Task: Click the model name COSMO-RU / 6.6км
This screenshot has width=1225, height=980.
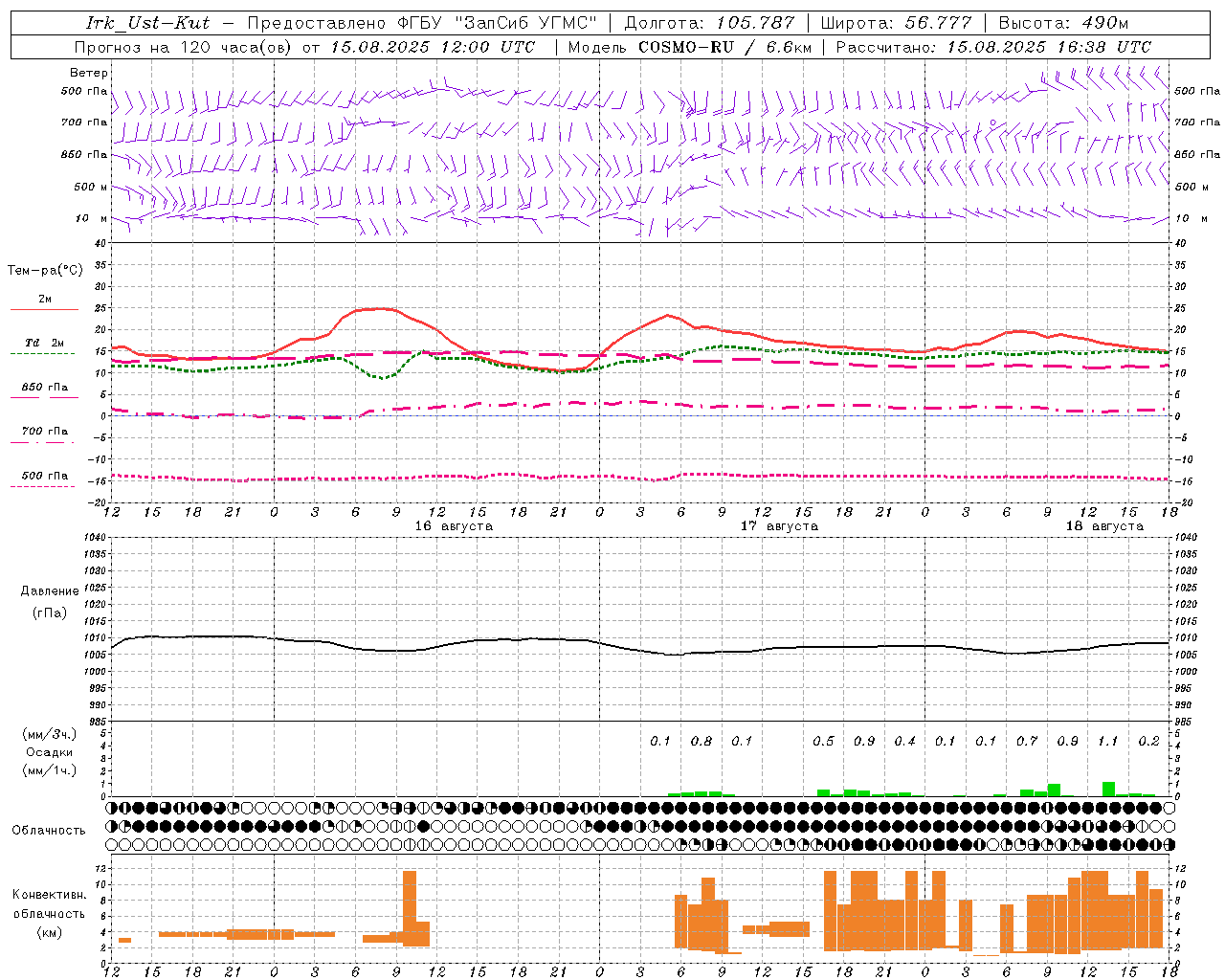Action: pyautogui.click(x=725, y=47)
